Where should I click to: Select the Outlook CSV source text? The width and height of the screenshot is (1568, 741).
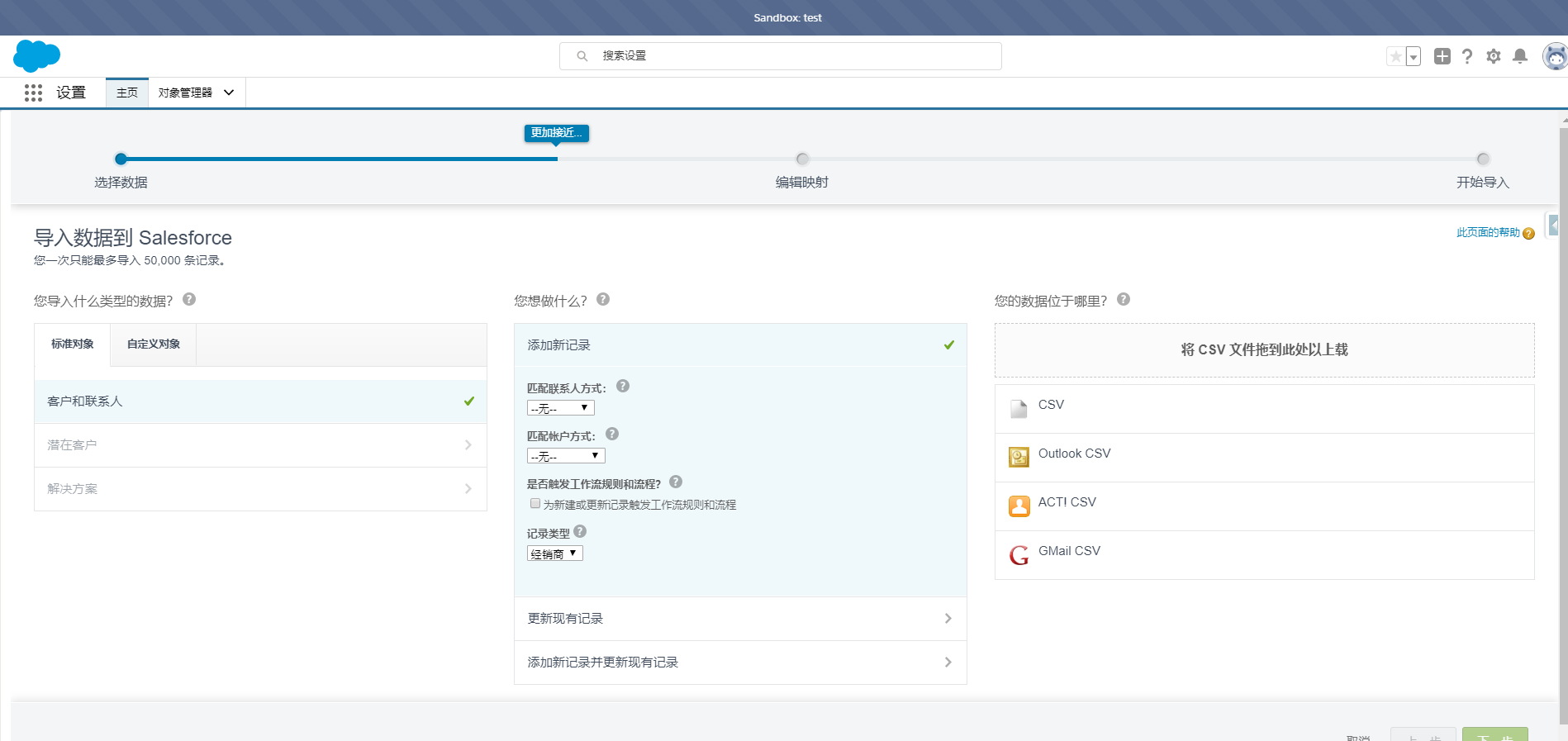1075,454
